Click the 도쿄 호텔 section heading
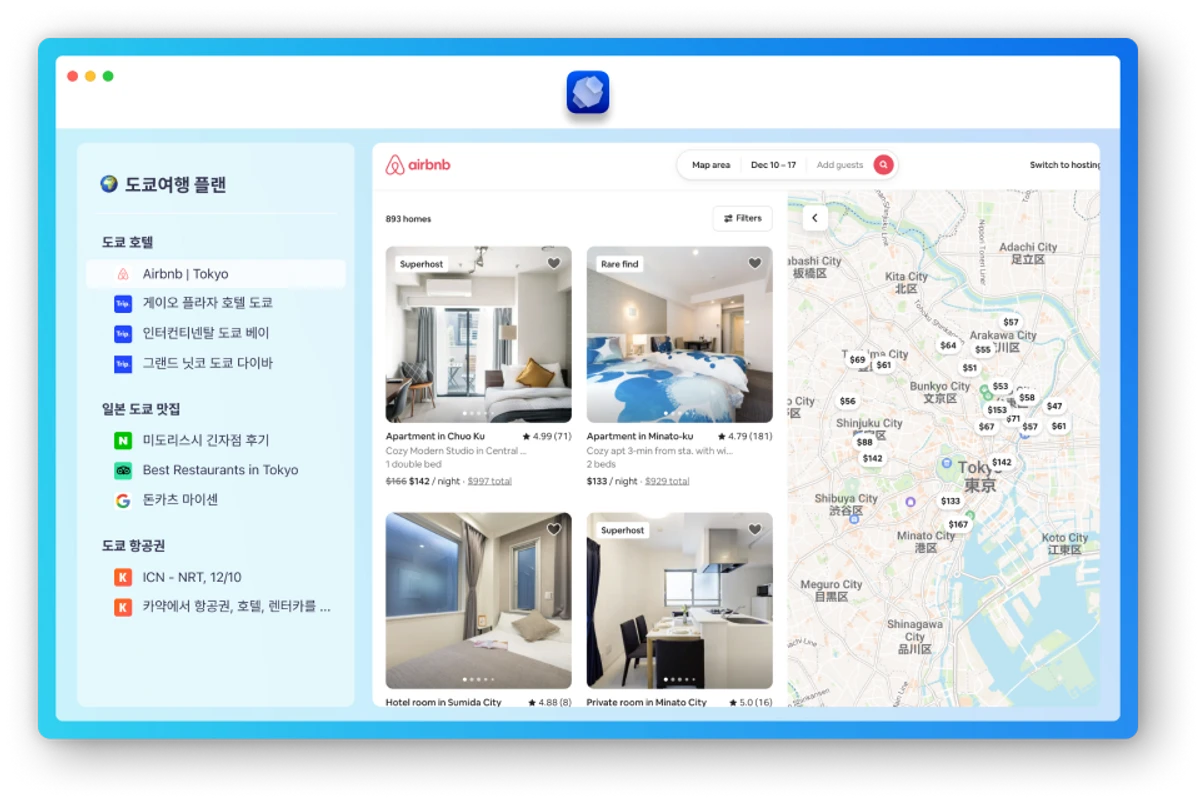1200x801 pixels. 127,242
